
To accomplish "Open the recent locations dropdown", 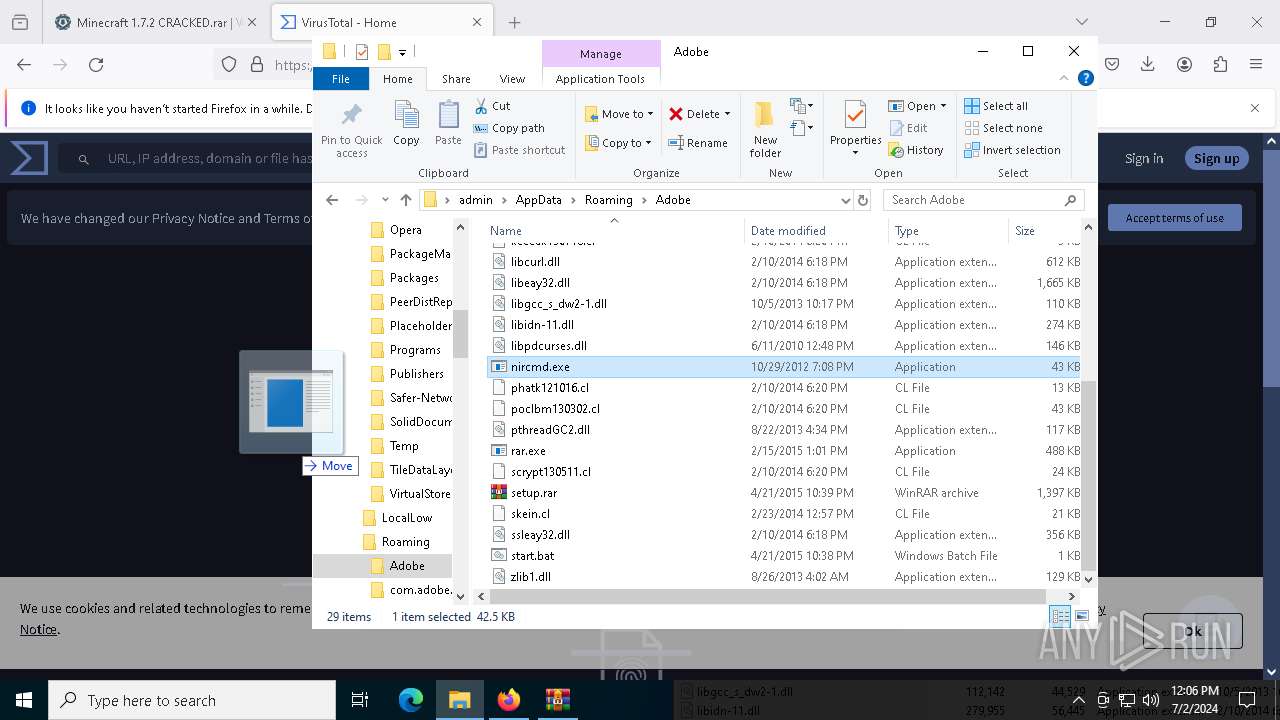I will [384, 200].
